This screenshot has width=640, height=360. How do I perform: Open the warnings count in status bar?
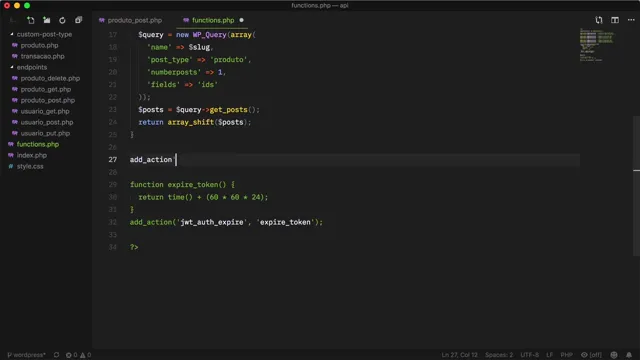[86, 355]
